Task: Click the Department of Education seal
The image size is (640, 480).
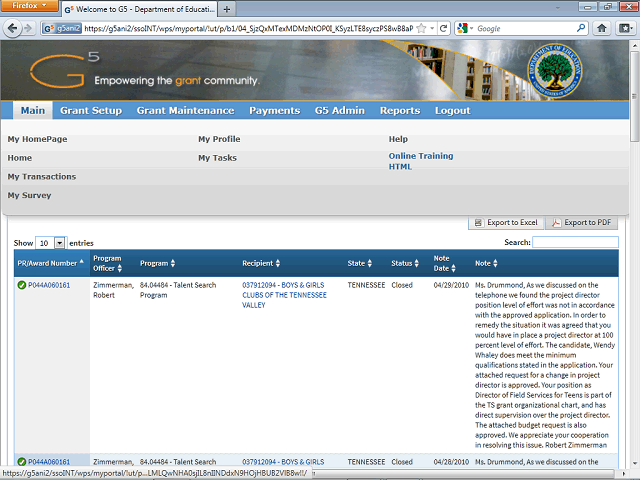Action: [x=555, y=71]
